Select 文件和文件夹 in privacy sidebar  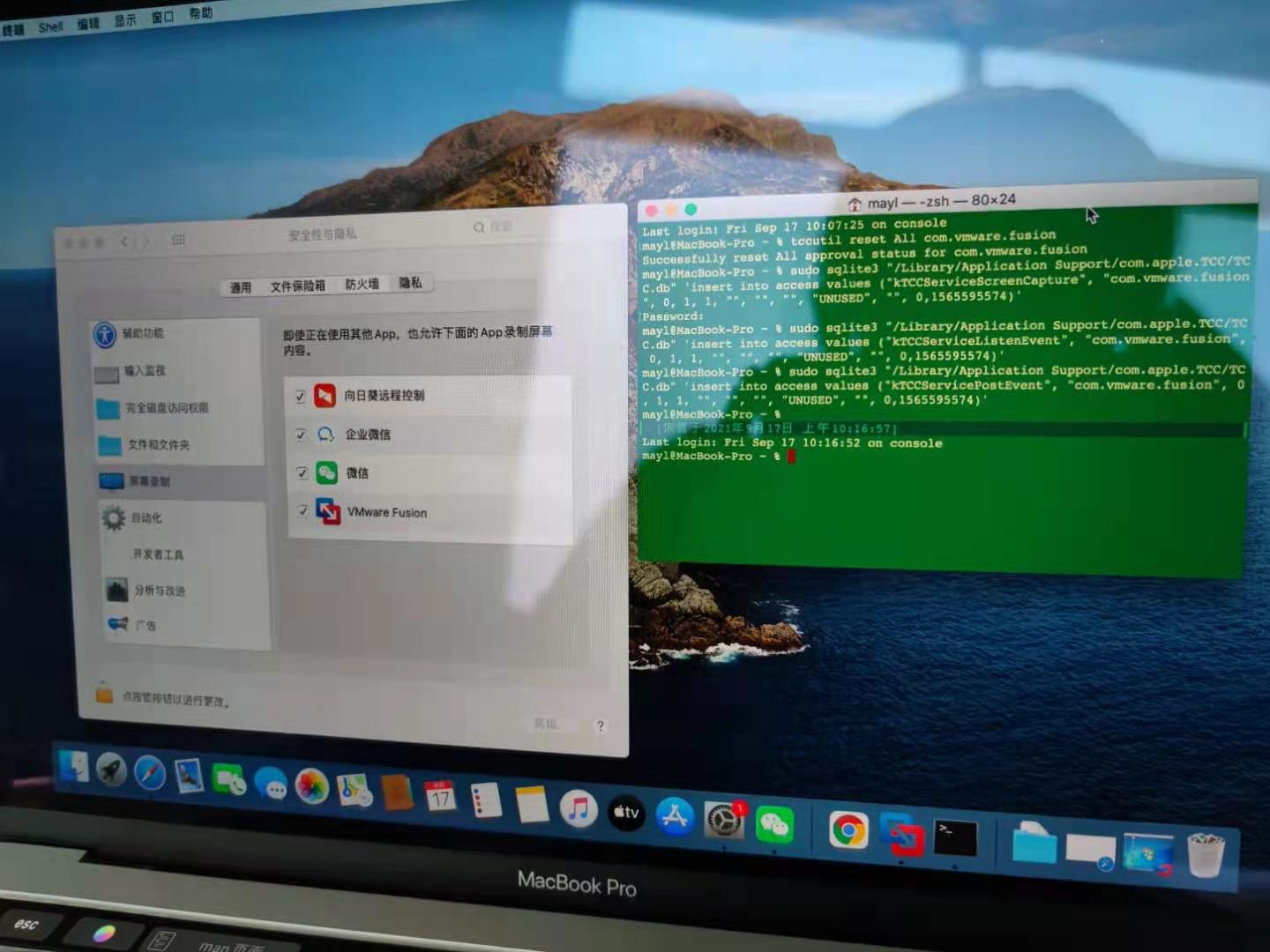180,445
